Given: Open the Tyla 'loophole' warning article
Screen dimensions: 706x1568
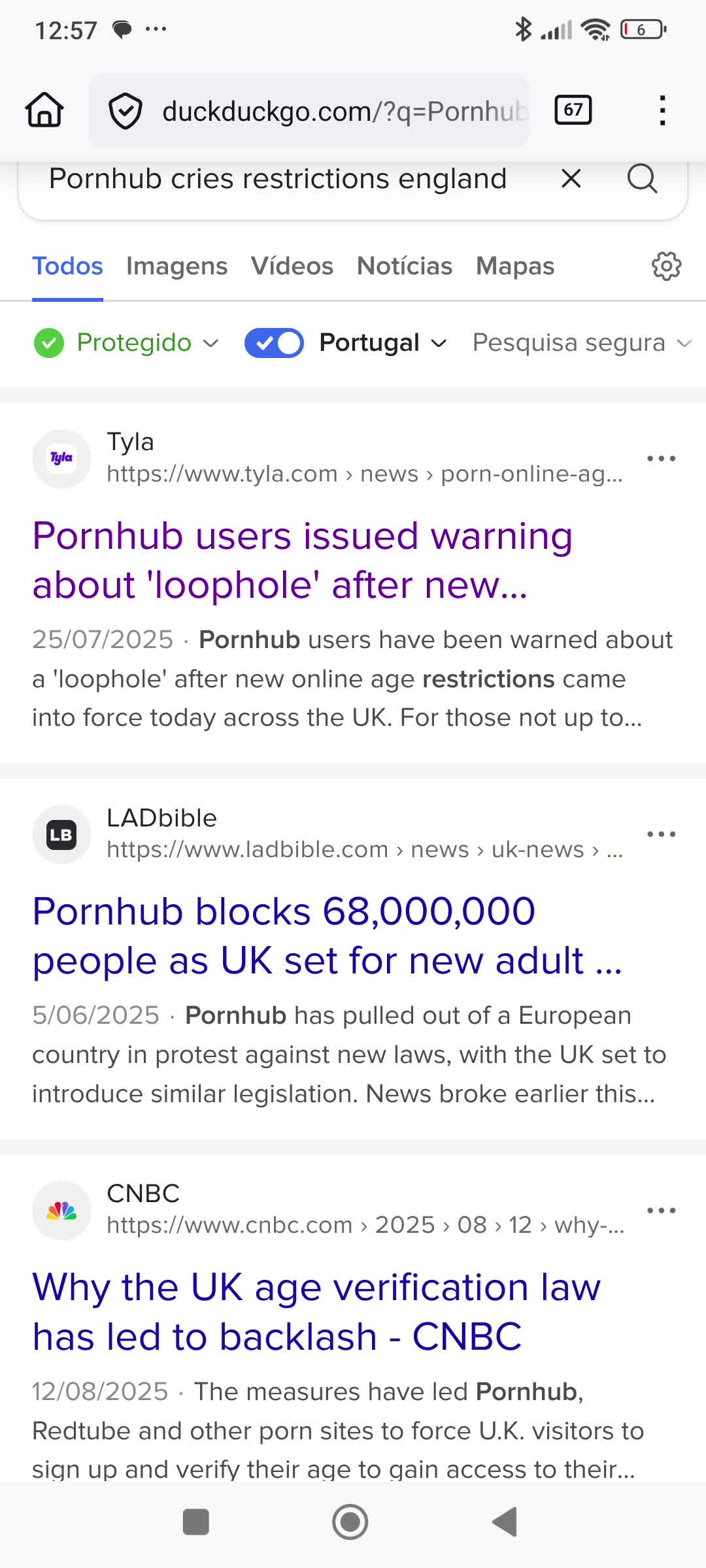Looking at the screenshot, I should click(x=302, y=560).
